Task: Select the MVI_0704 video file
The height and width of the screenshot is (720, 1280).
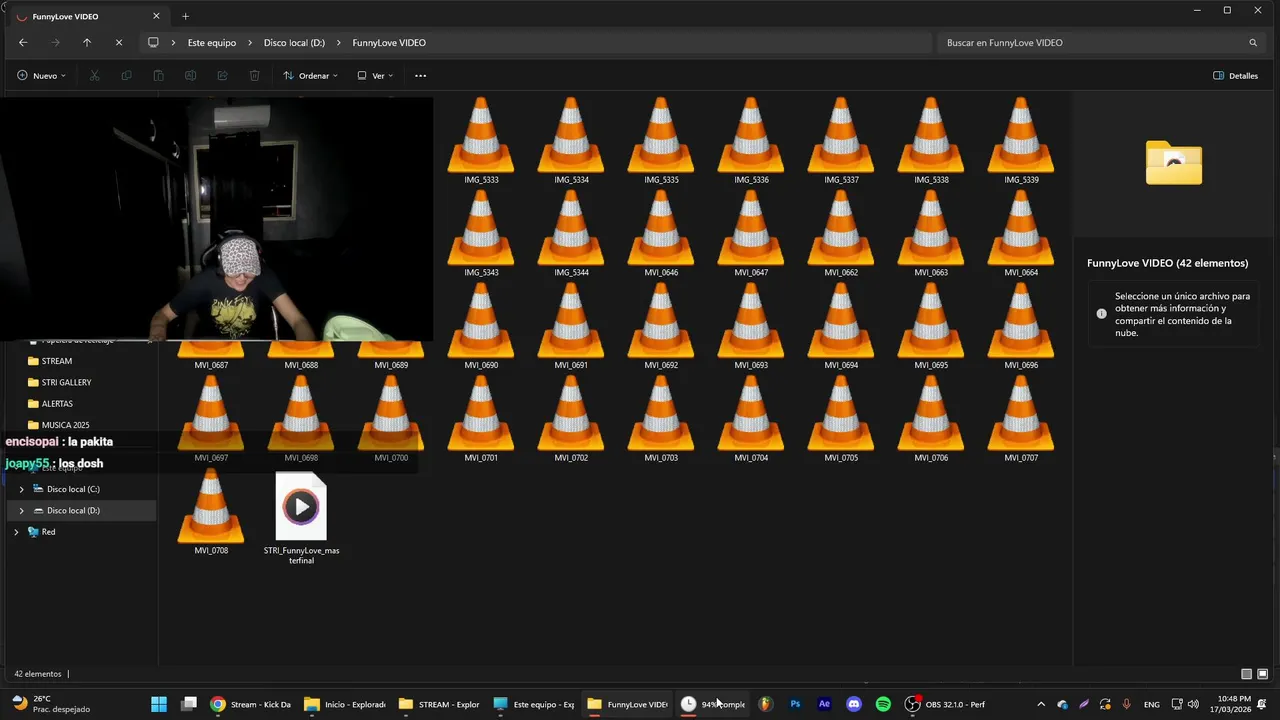Action: pyautogui.click(x=751, y=418)
